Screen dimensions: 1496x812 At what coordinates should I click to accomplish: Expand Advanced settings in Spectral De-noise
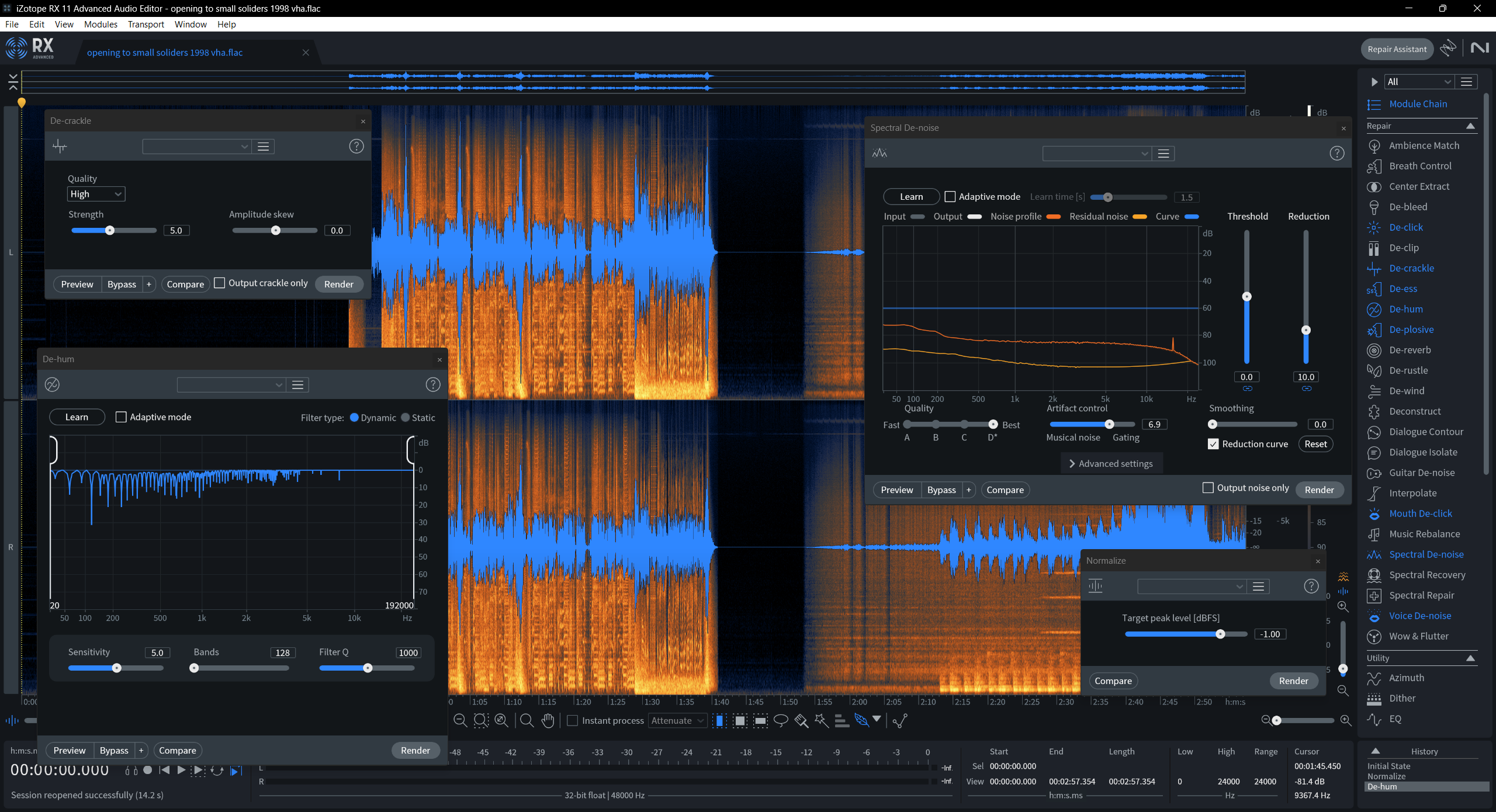click(x=1111, y=463)
